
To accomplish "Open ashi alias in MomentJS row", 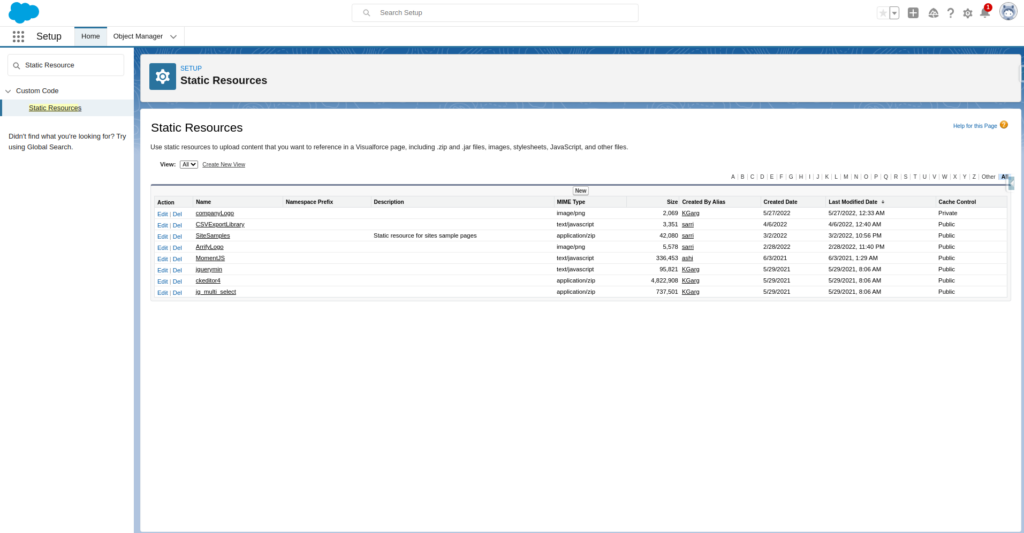I will click(687, 258).
